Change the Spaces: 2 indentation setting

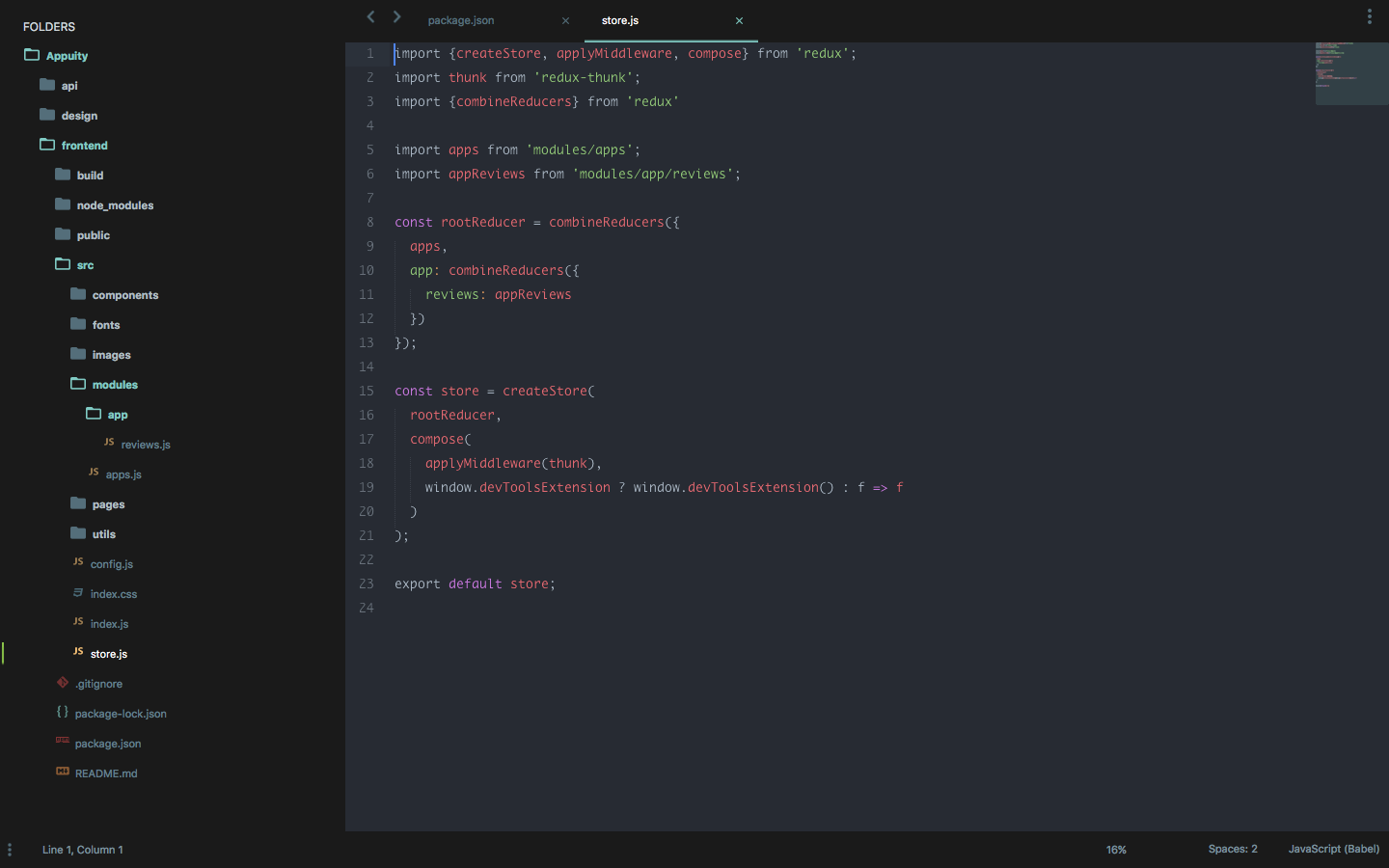point(1232,850)
